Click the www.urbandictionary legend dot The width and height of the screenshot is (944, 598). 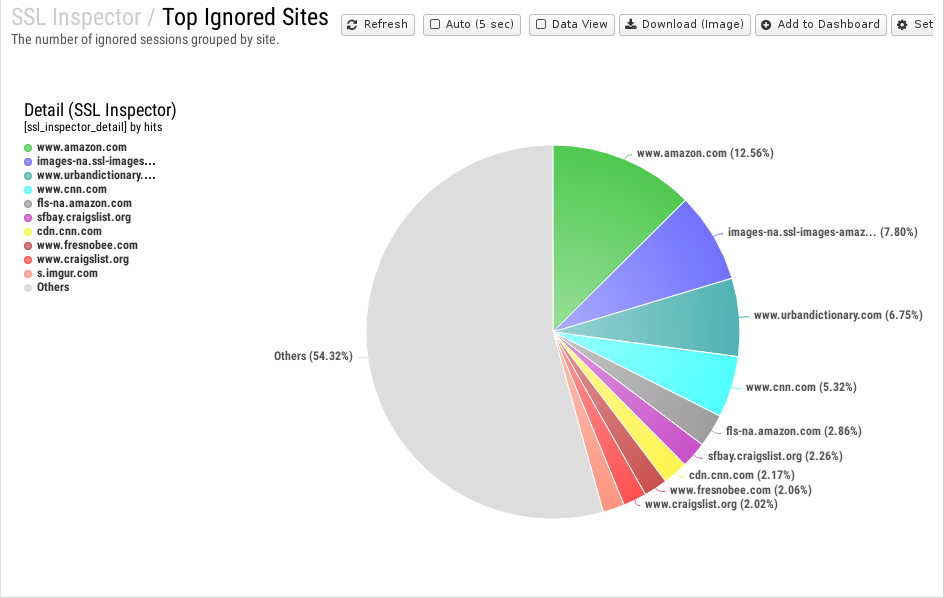click(28, 176)
